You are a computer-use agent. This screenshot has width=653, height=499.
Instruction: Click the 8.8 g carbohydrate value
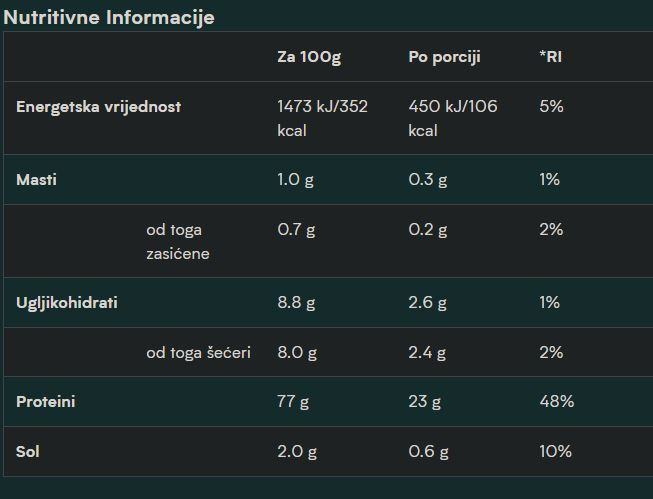tap(297, 303)
